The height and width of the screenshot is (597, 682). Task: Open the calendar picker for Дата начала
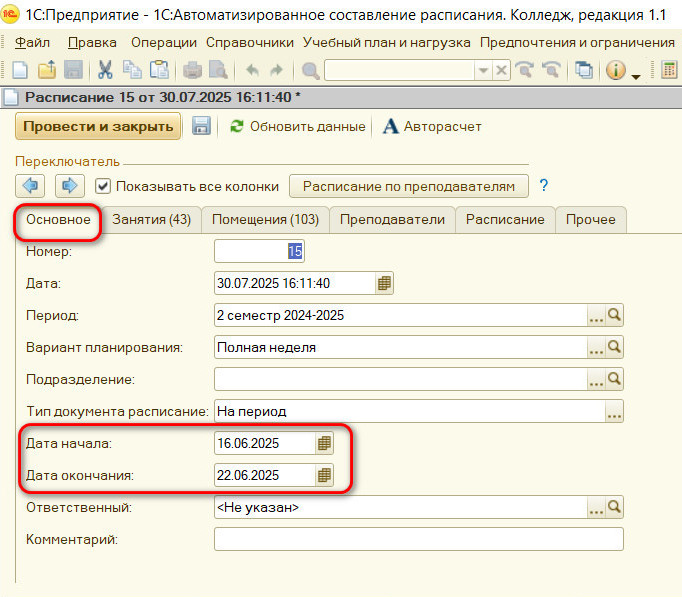pyautogui.click(x=324, y=443)
